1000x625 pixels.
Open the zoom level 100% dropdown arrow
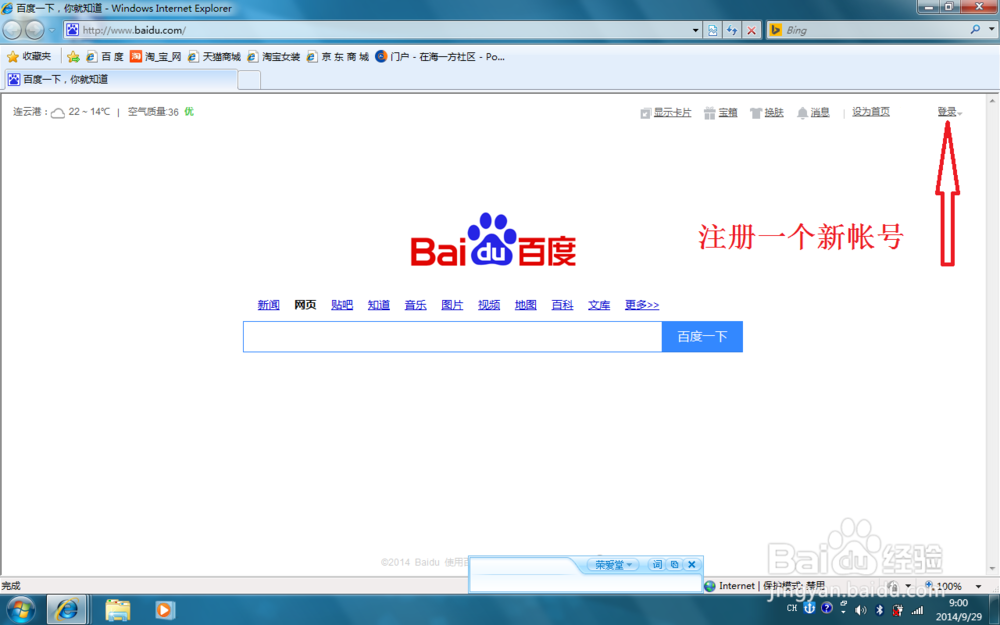(x=979, y=587)
